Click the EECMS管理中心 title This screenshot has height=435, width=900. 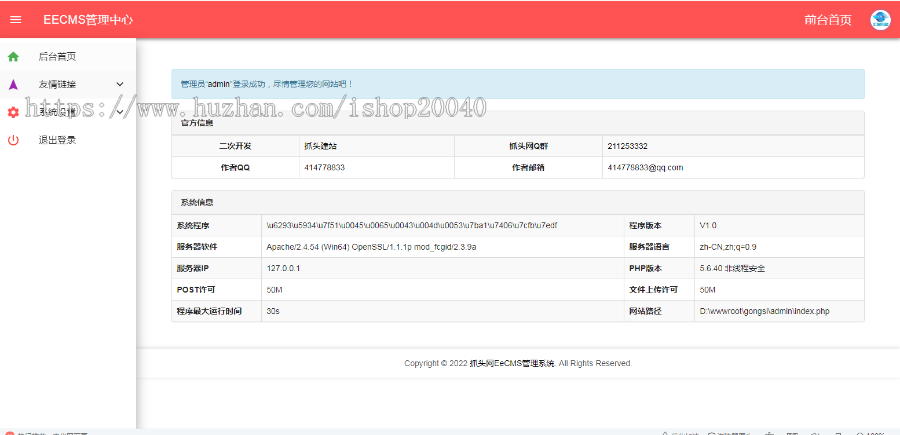pyautogui.click(x=88, y=20)
